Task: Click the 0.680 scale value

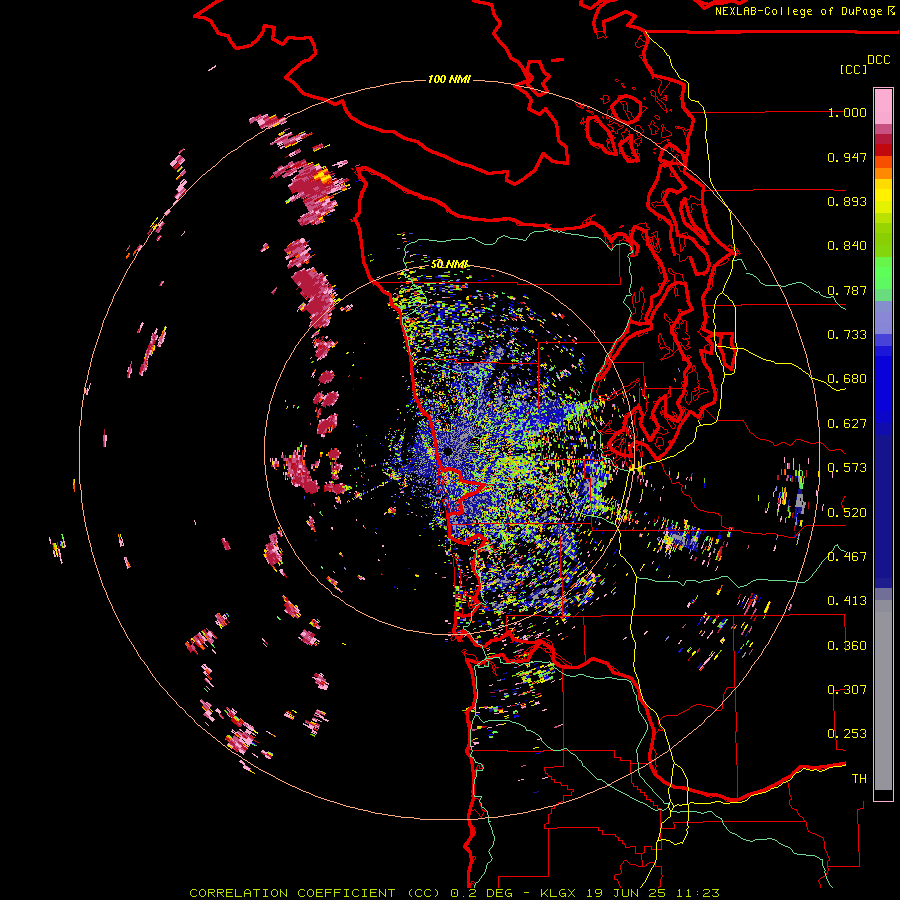Action: click(847, 379)
